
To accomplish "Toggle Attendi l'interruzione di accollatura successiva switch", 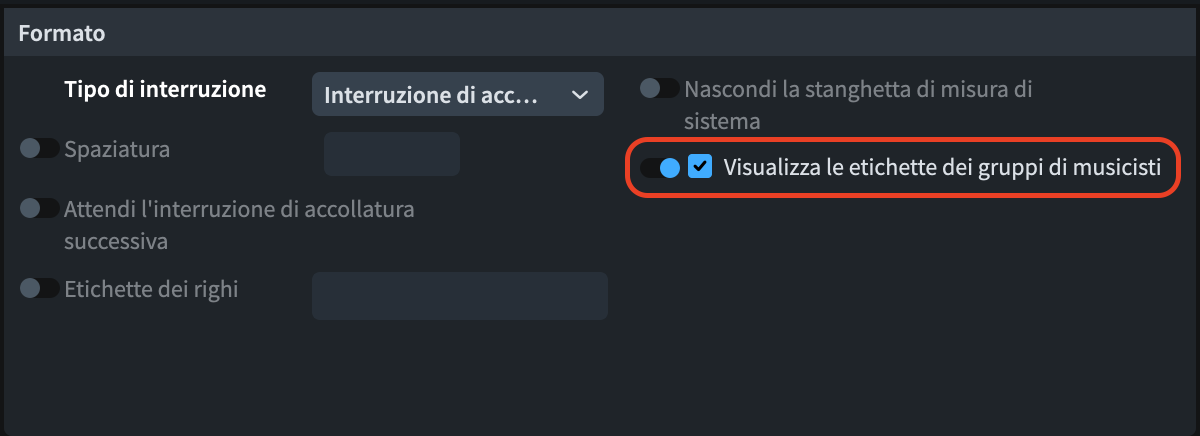I will (x=40, y=208).
